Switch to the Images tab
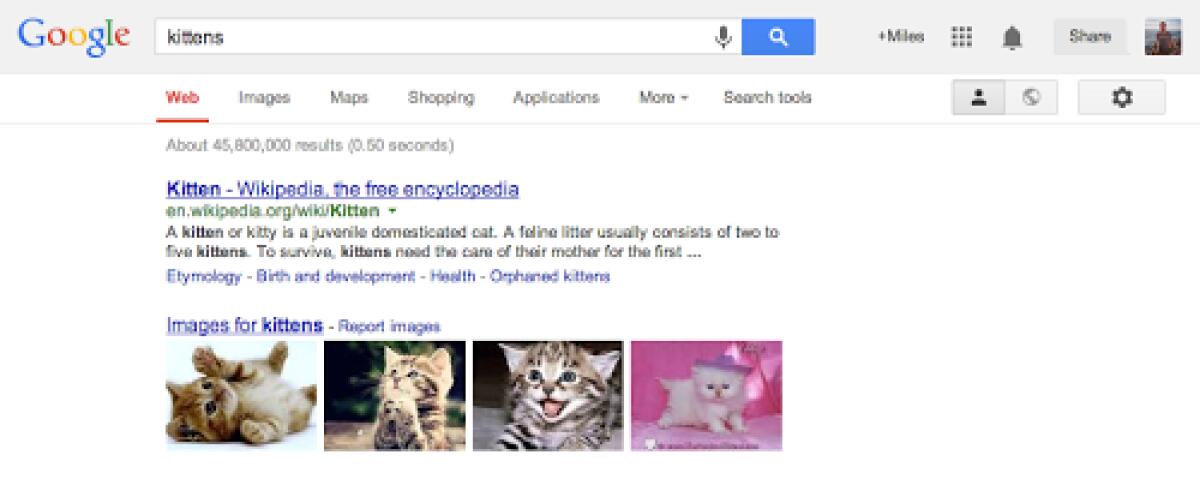The width and height of the screenshot is (1200, 485). pos(264,97)
